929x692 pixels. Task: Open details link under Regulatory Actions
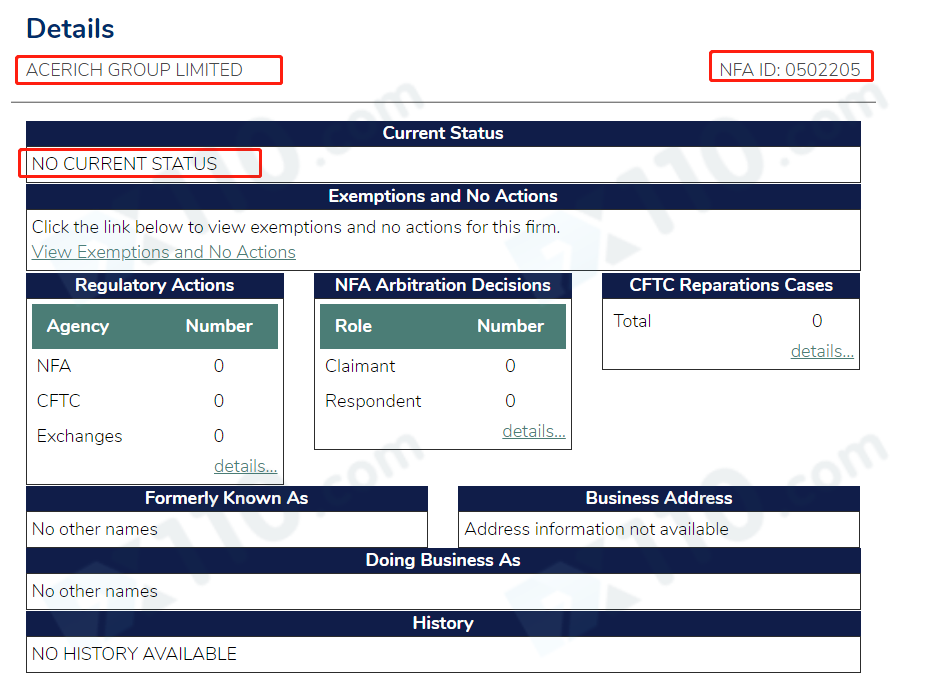tap(245, 466)
